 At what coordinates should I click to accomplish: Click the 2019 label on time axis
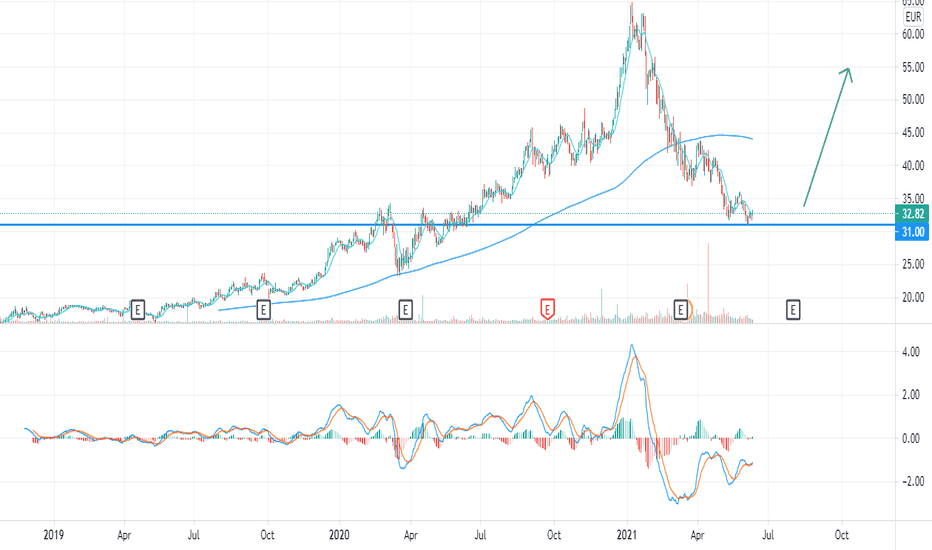(53, 535)
